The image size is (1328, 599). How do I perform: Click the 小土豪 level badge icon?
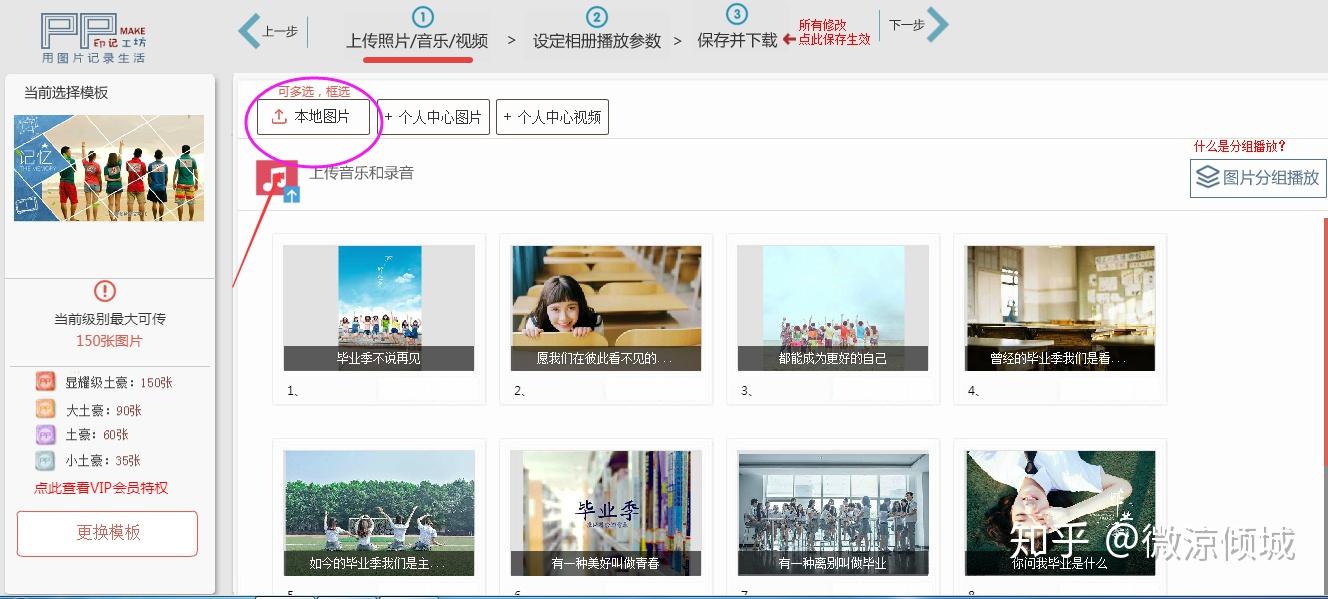tap(46, 461)
